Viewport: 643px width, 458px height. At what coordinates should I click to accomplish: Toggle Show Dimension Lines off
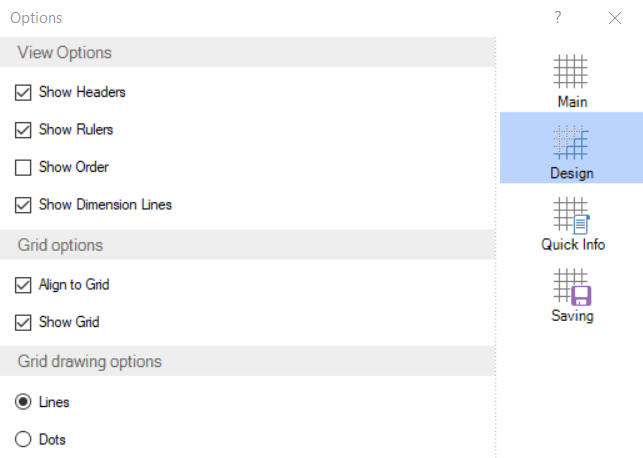click(x=24, y=204)
